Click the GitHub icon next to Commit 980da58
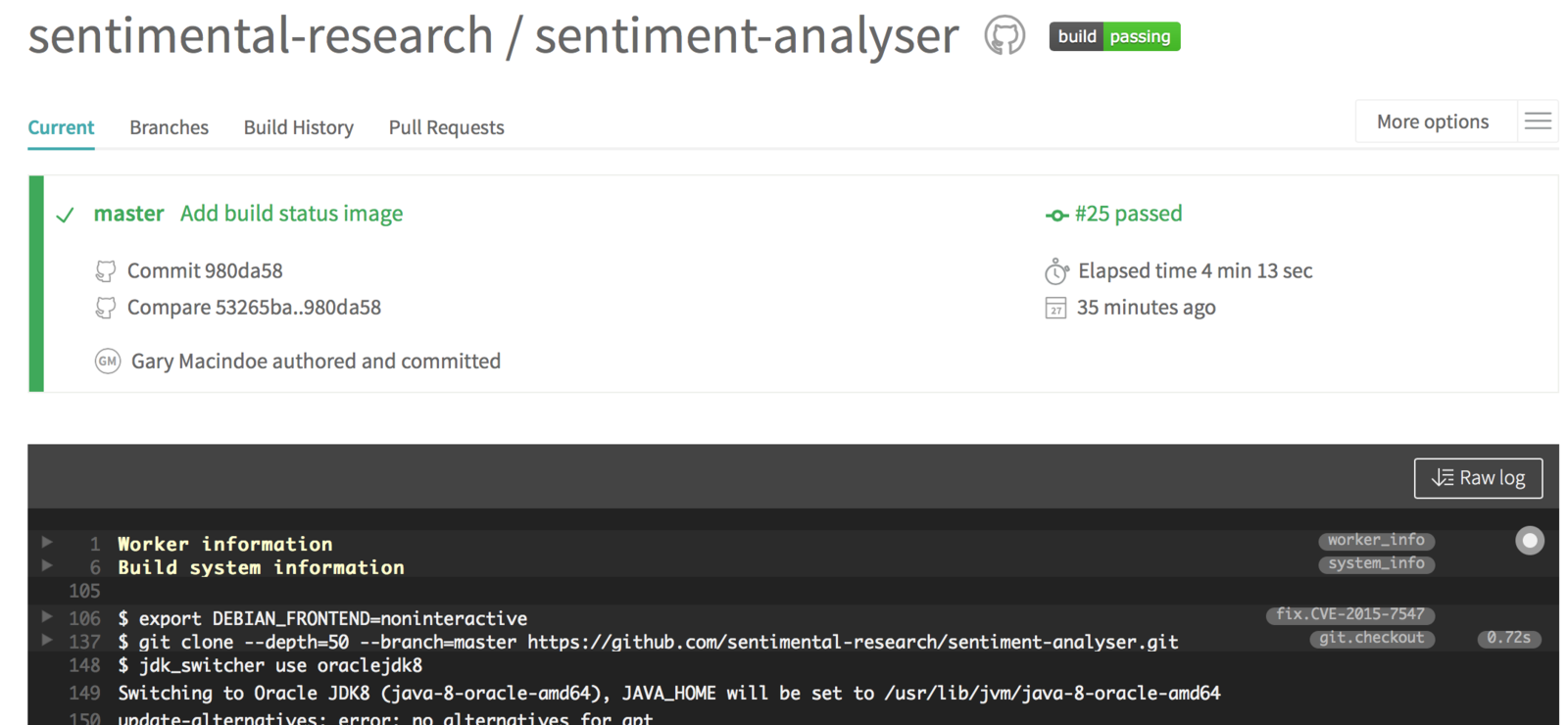Viewport: 1568px width, 725px height. pyautogui.click(x=105, y=271)
